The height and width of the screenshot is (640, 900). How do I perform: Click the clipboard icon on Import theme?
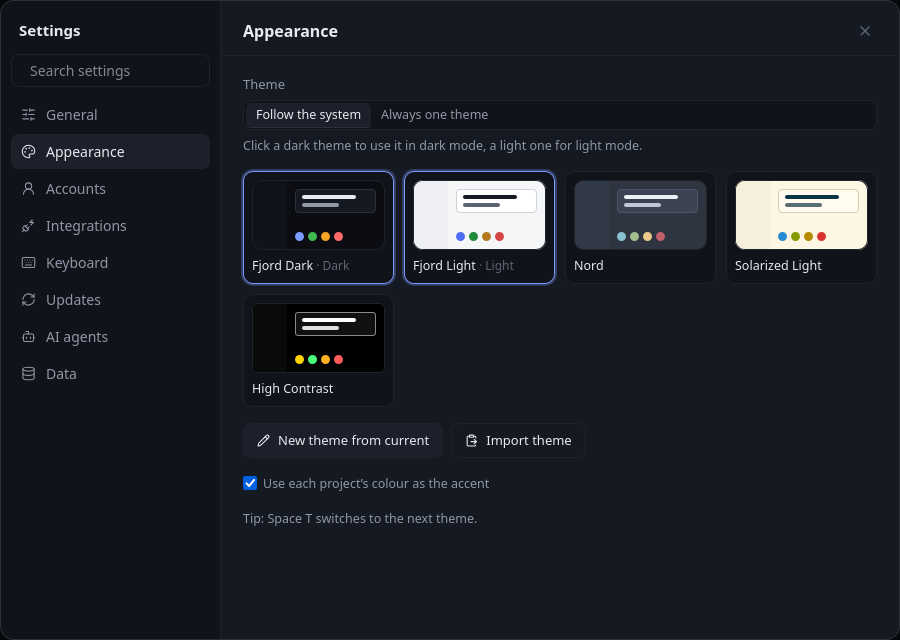tap(471, 440)
